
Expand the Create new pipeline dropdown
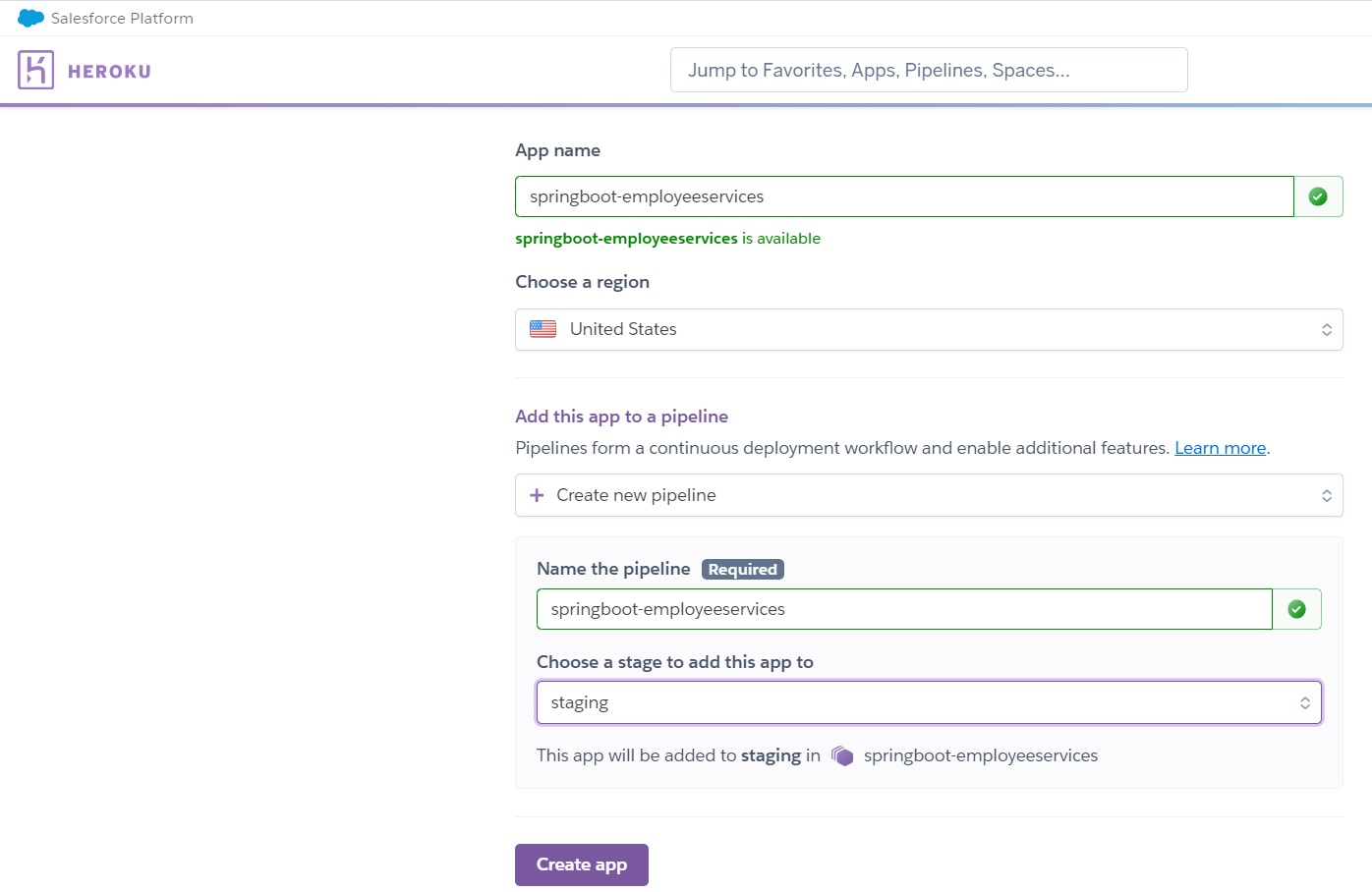click(928, 495)
